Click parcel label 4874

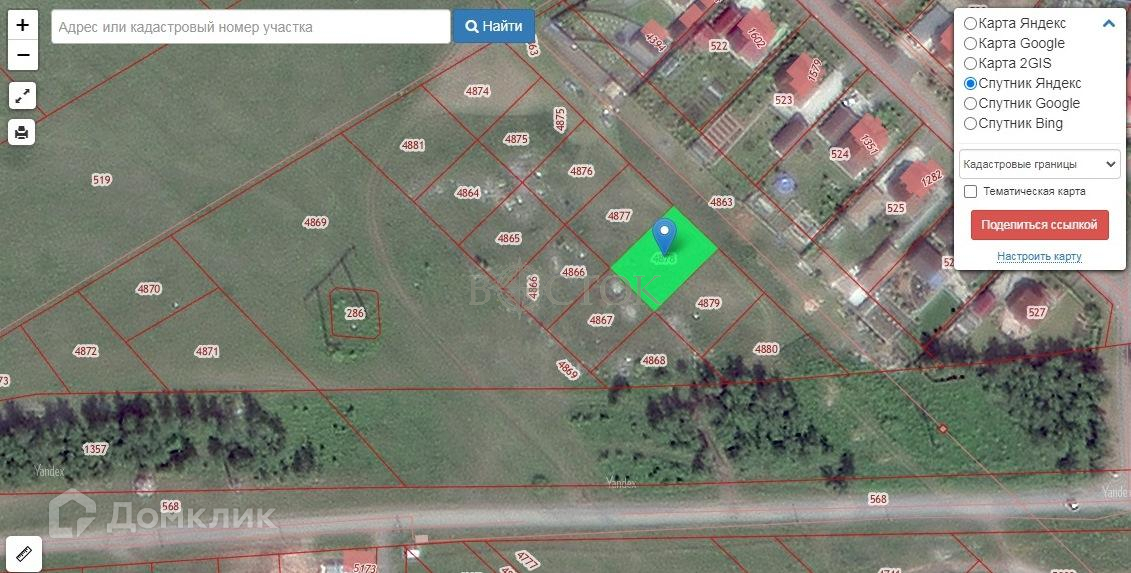point(478,91)
